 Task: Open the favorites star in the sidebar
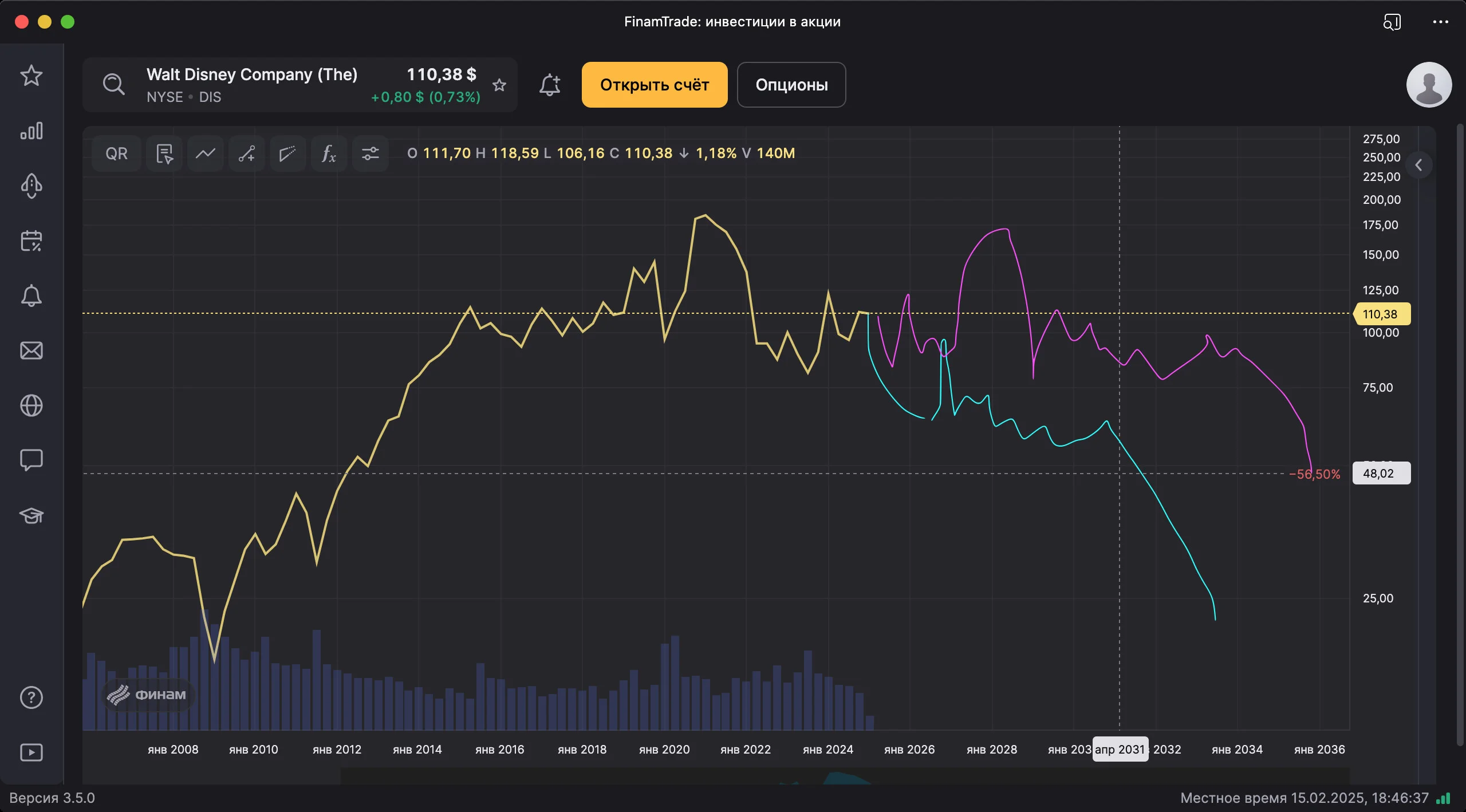(x=31, y=76)
